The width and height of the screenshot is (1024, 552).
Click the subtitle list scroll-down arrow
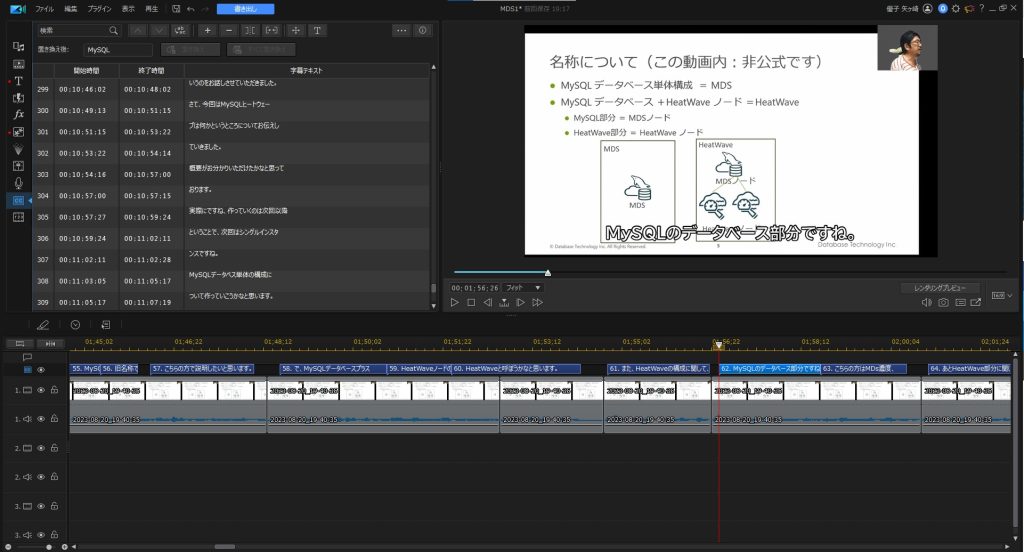[x=434, y=306]
